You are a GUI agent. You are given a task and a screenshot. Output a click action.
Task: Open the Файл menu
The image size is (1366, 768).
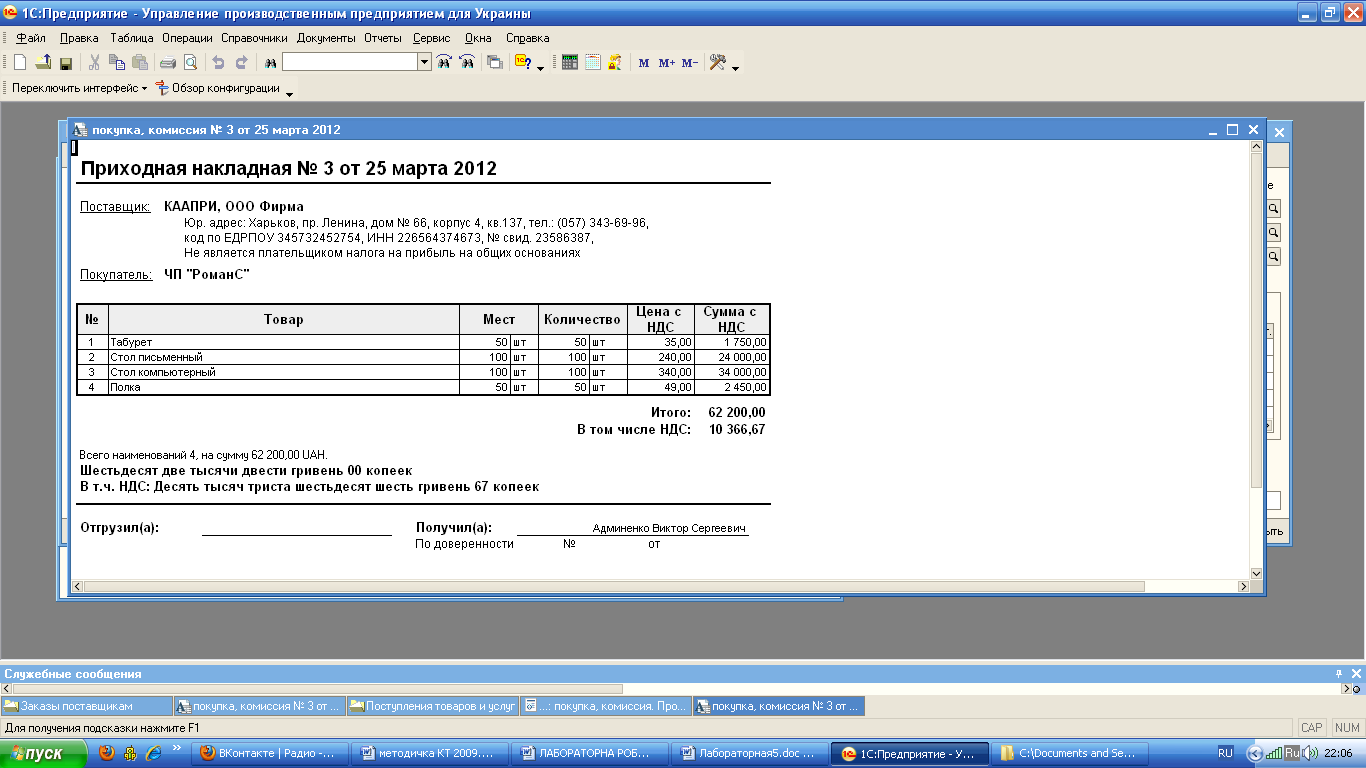[32, 38]
